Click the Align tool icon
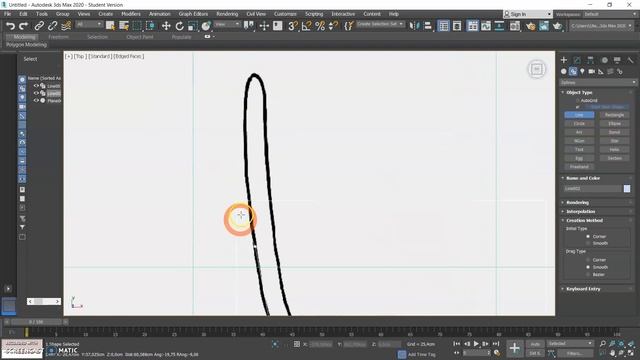Viewport: 640px width, 360px height. (428, 26)
